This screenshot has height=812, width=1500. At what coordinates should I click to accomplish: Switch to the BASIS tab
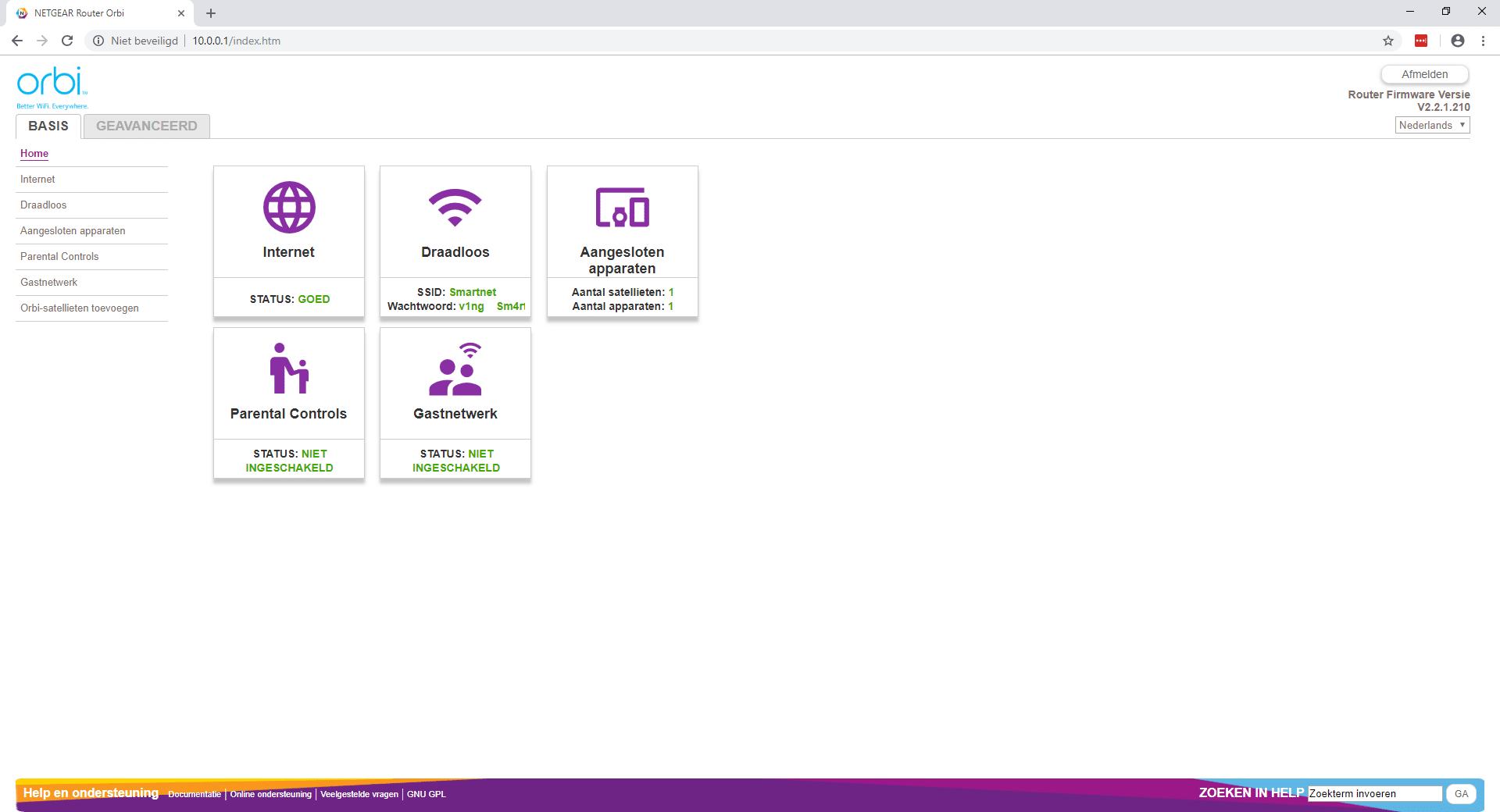coord(48,126)
